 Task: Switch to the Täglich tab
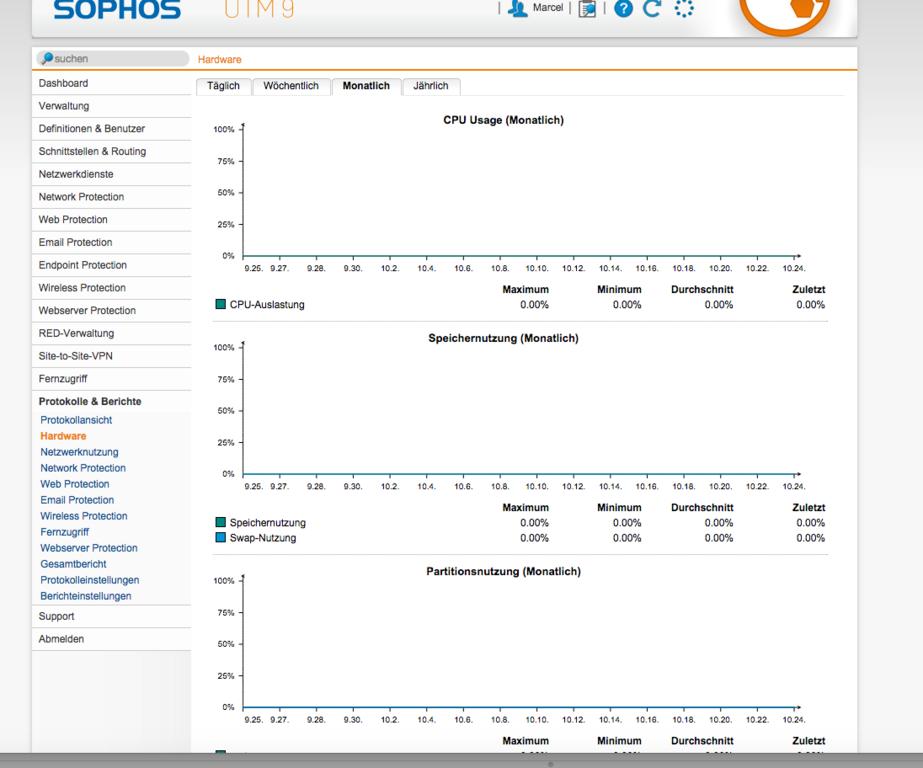pos(224,86)
